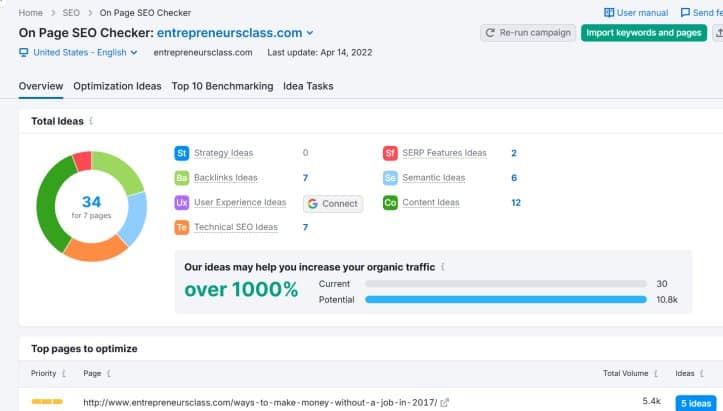Image resolution: width=723 pixels, height=411 pixels.
Task: Open the Optimization Ideas tab
Action: click(x=118, y=86)
